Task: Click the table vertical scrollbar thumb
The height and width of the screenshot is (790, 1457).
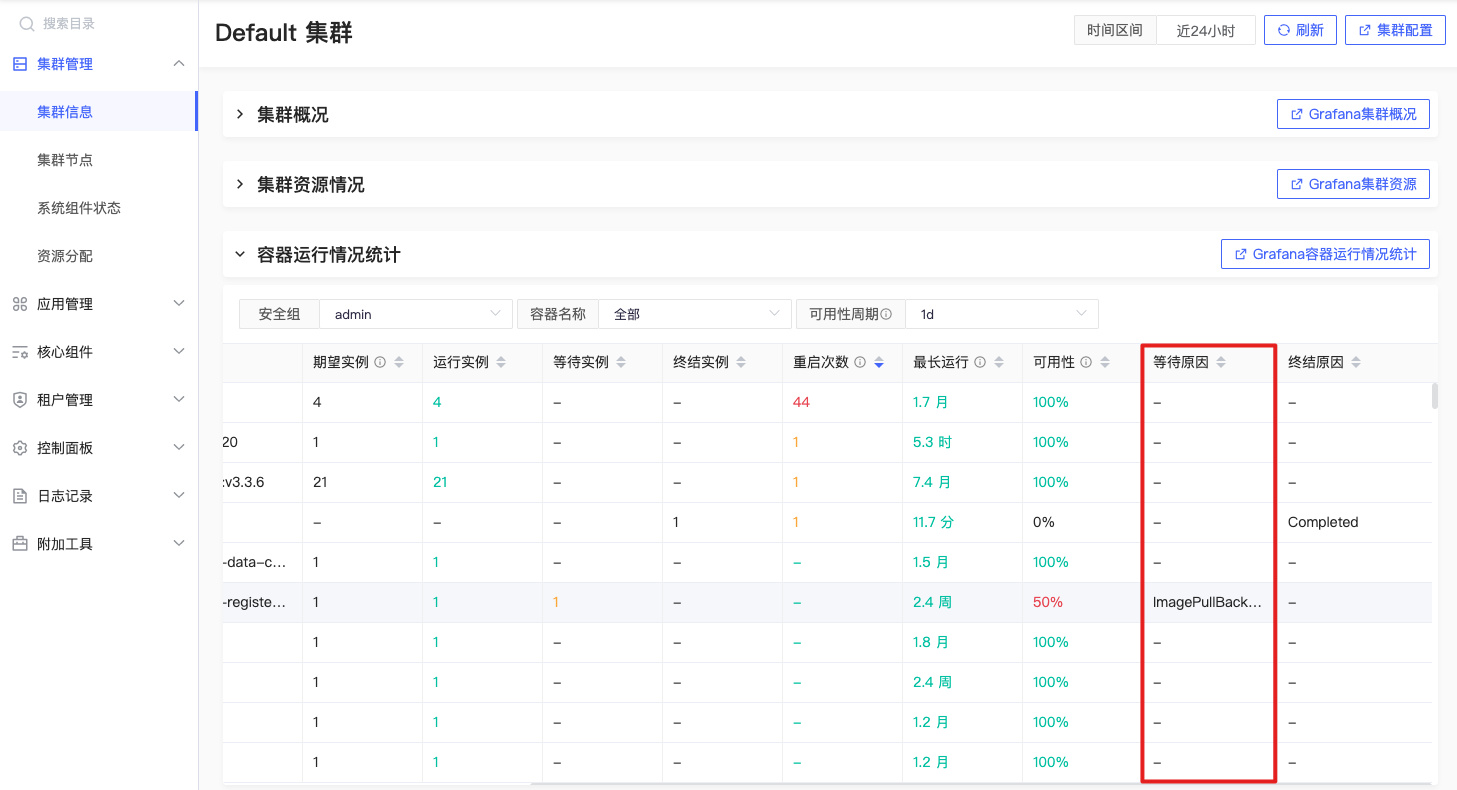Action: pos(1435,396)
